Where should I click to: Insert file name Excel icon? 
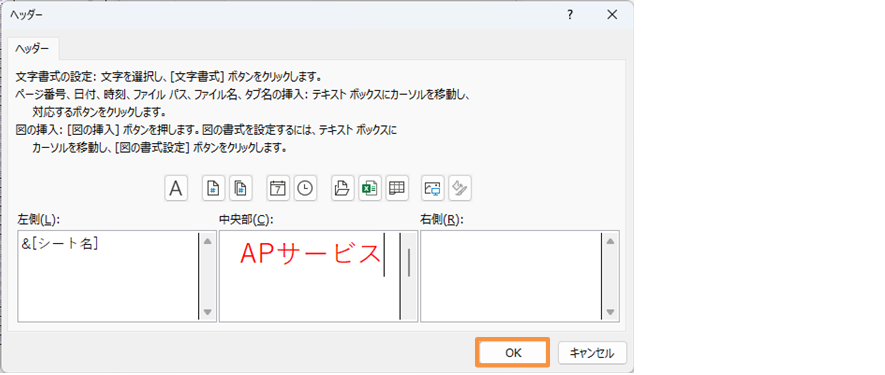pyautogui.click(x=369, y=188)
